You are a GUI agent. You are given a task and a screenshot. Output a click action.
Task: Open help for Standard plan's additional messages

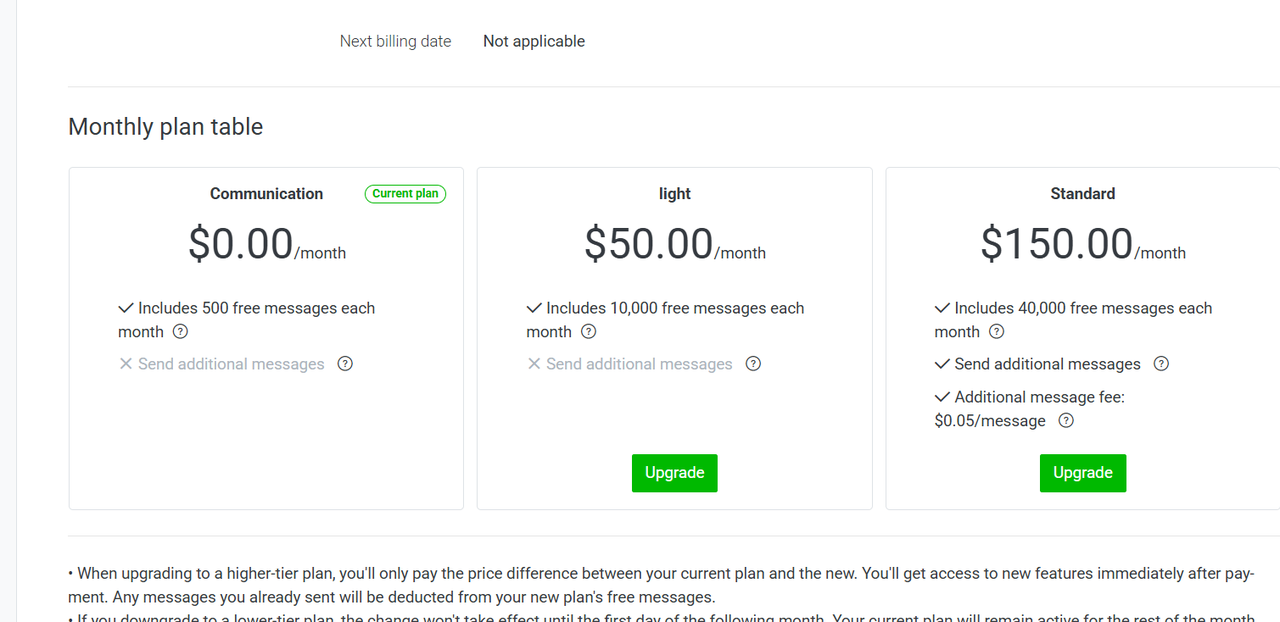tap(1161, 364)
